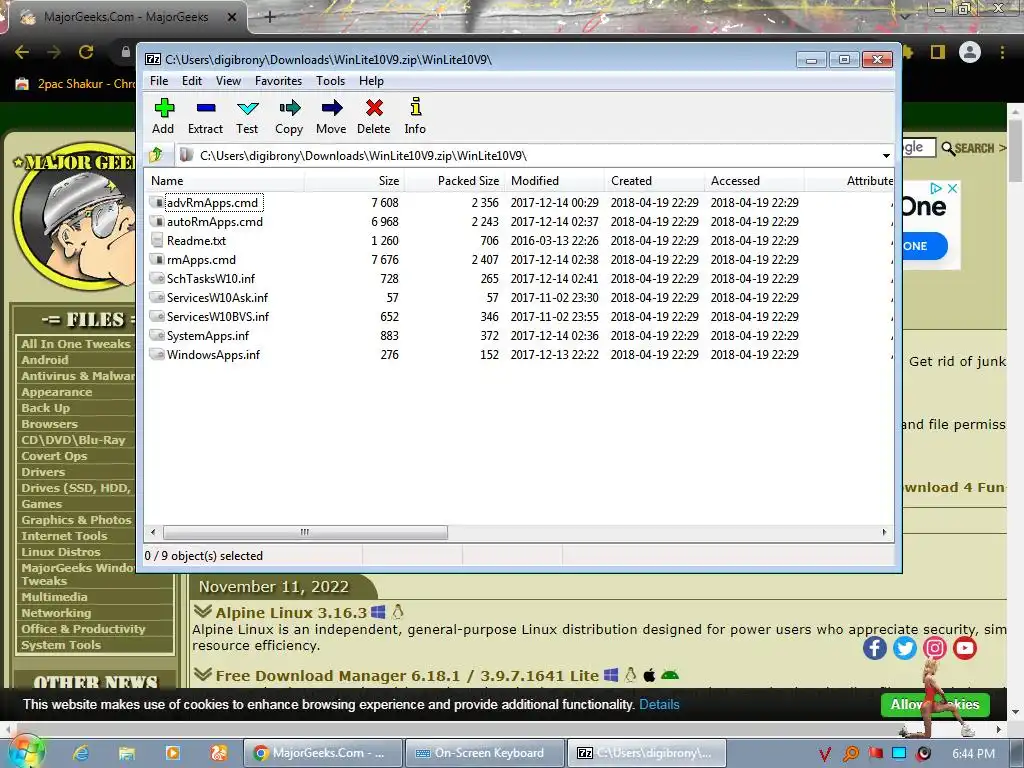Image resolution: width=1024 pixels, height=768 pixels.
Task: Sort by the Created column header
Action: point(654,181)
